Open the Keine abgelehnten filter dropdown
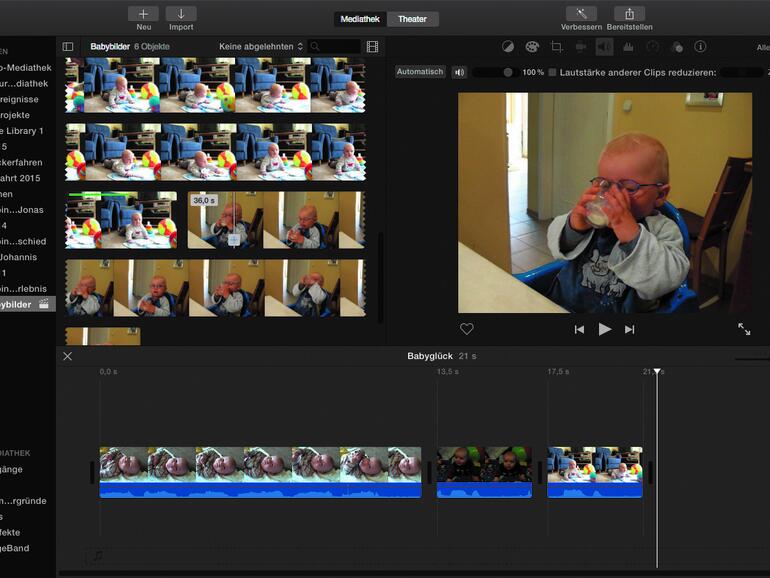This screenshot has width=770, height=578. point(261,47)
